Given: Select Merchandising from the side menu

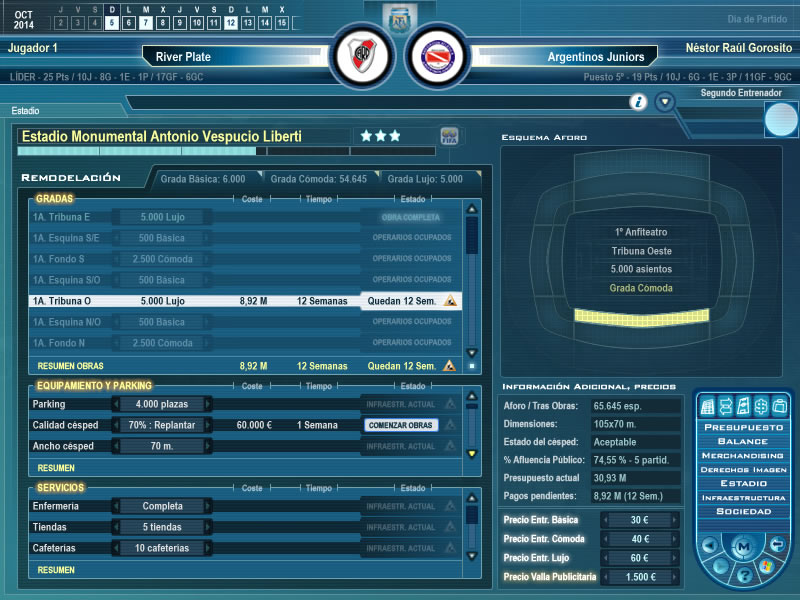Looking at the screenshot, I should click(x=741, y=454).
